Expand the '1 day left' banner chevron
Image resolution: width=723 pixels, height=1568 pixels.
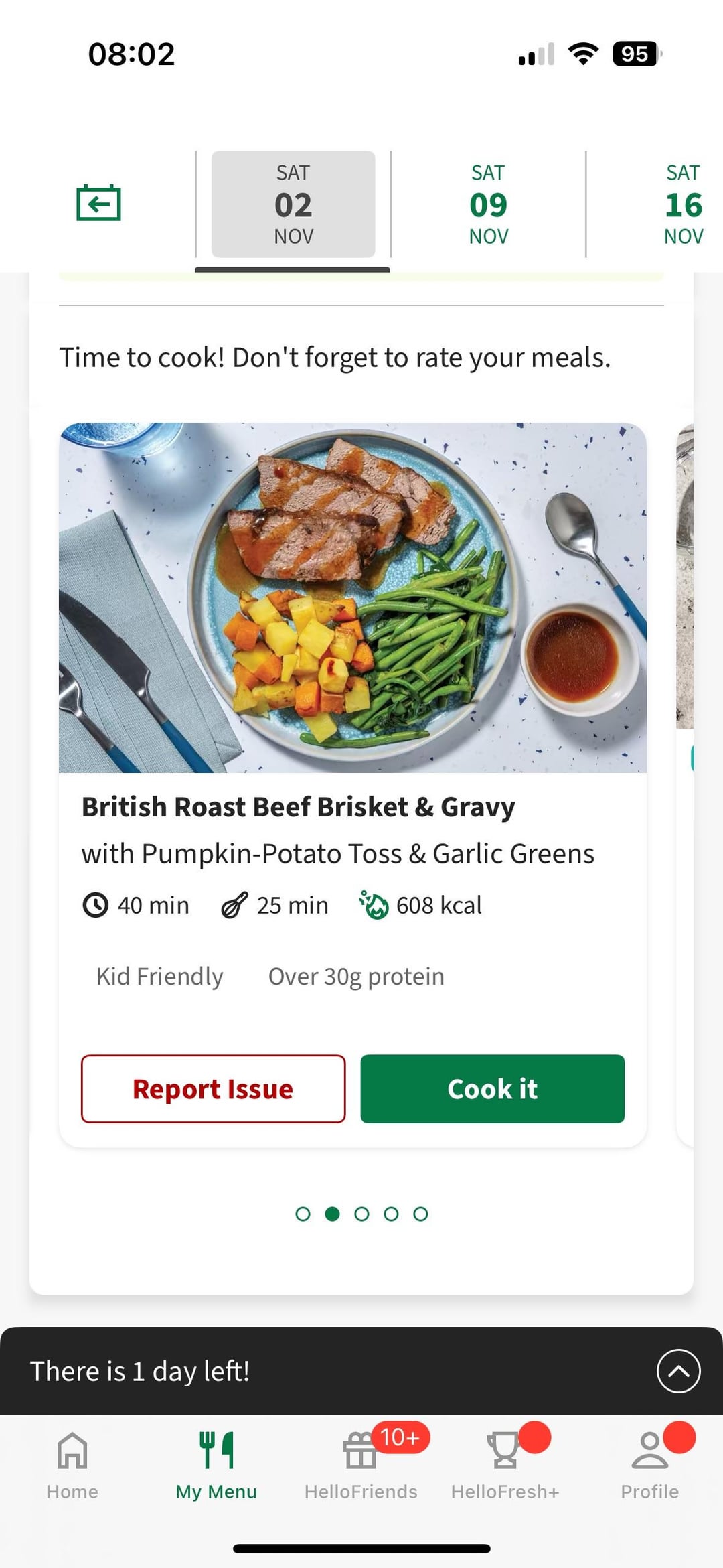[678, 1371]
